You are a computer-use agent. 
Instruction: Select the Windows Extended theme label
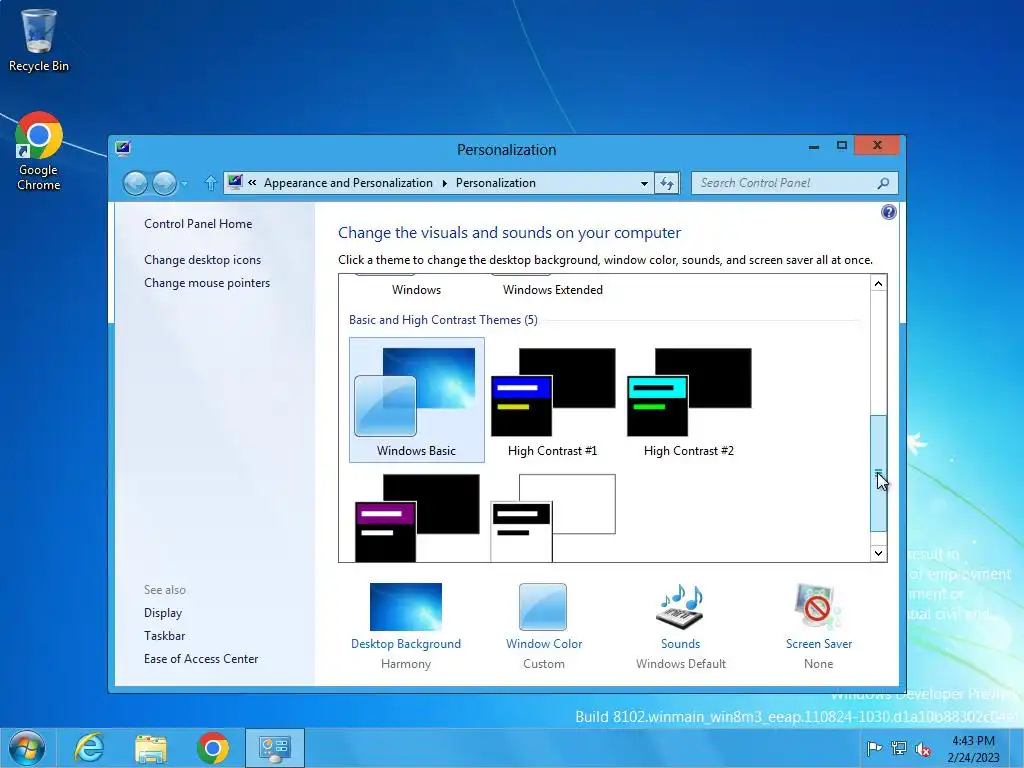[x=552, y=290]
